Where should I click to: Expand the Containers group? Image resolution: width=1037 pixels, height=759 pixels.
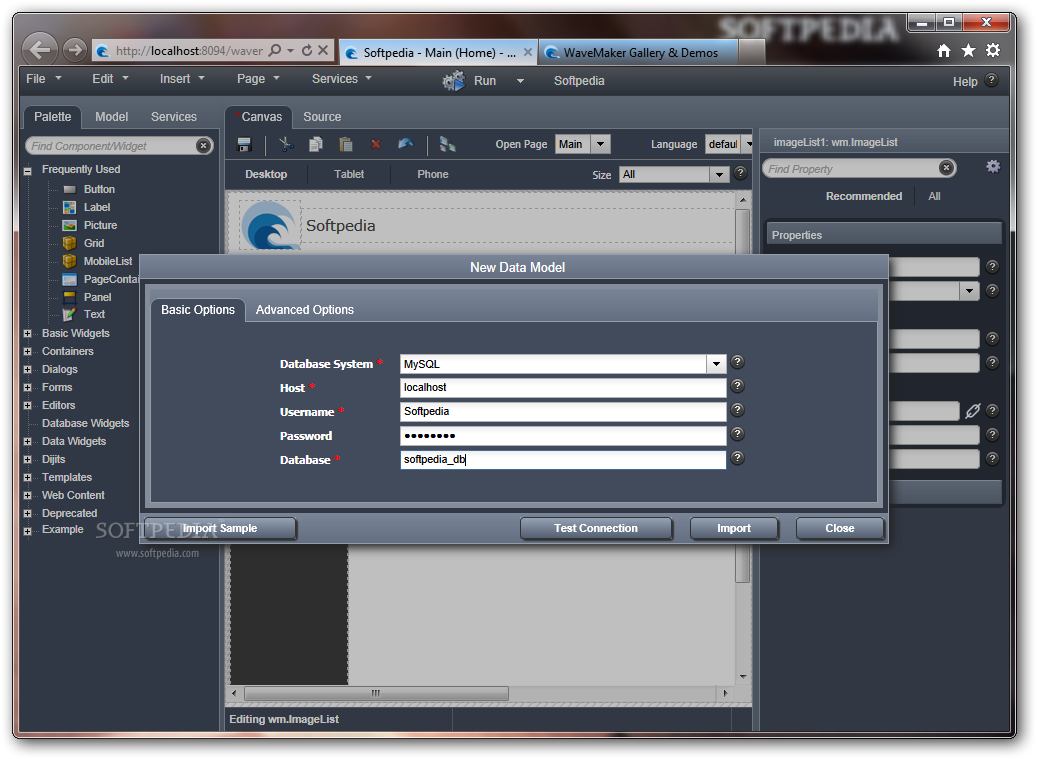[27, 352]
